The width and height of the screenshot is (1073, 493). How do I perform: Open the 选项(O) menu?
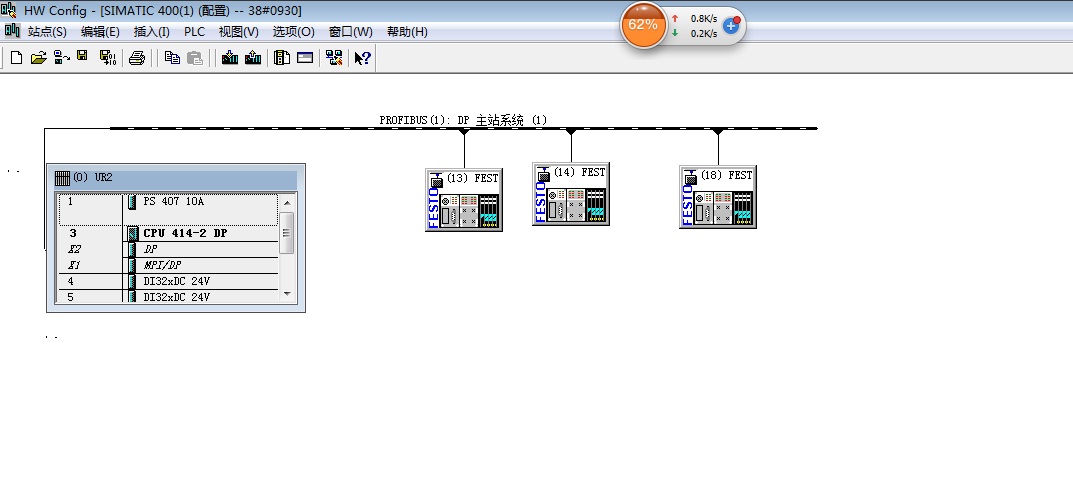(294, 31)
